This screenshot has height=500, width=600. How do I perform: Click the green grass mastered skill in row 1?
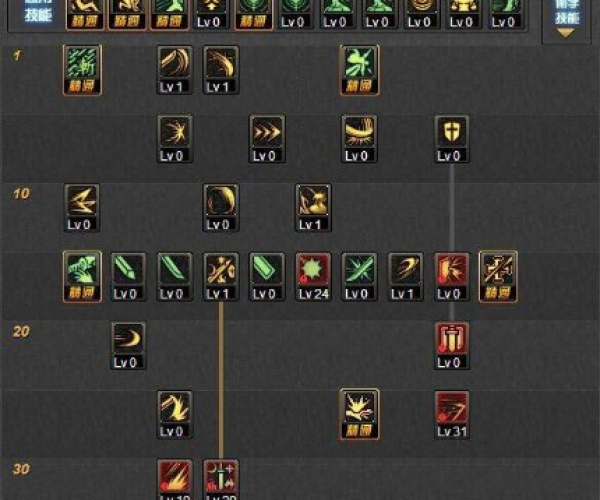[x=82, y=70]
